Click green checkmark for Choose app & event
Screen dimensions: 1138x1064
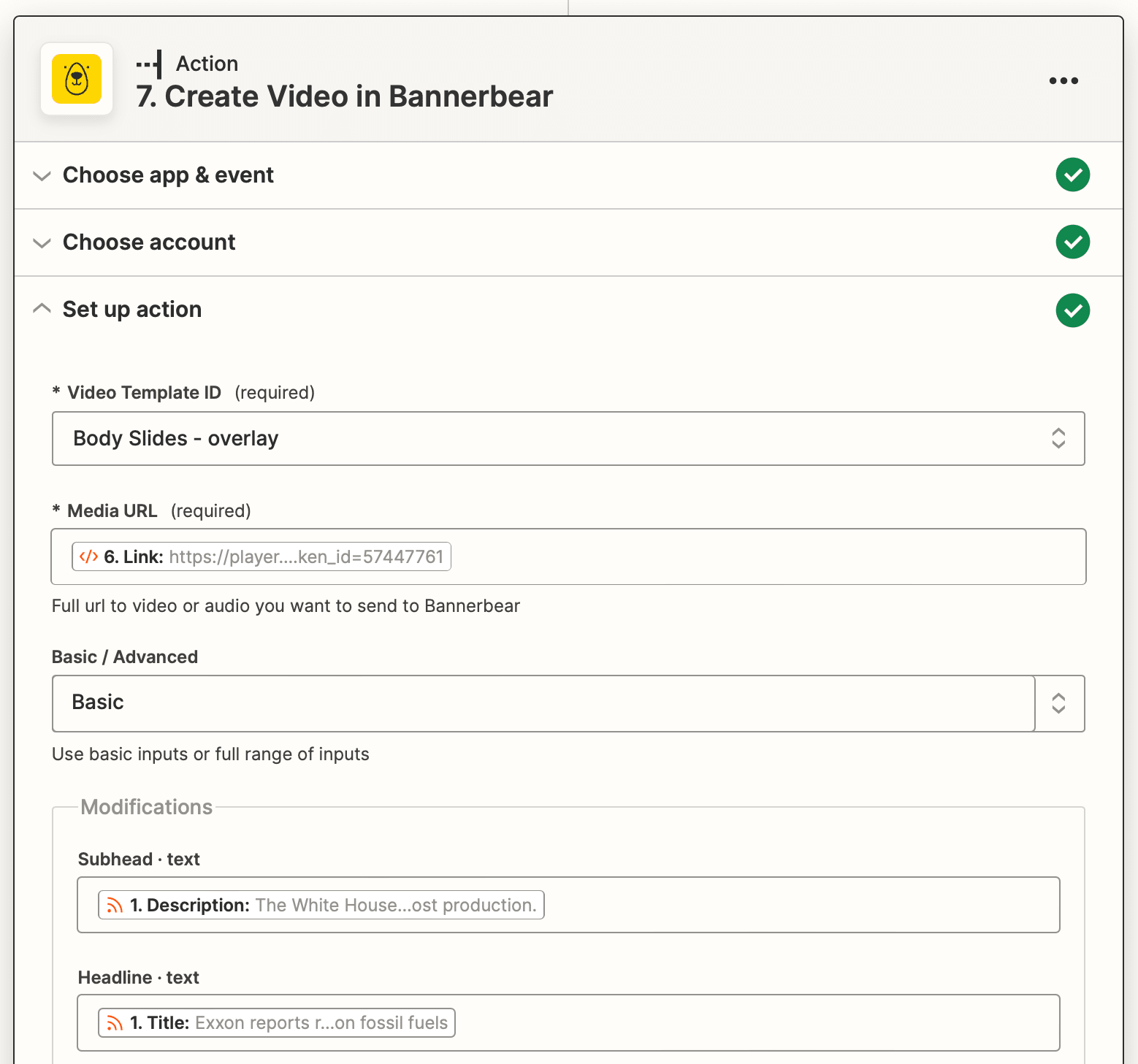1072,175
